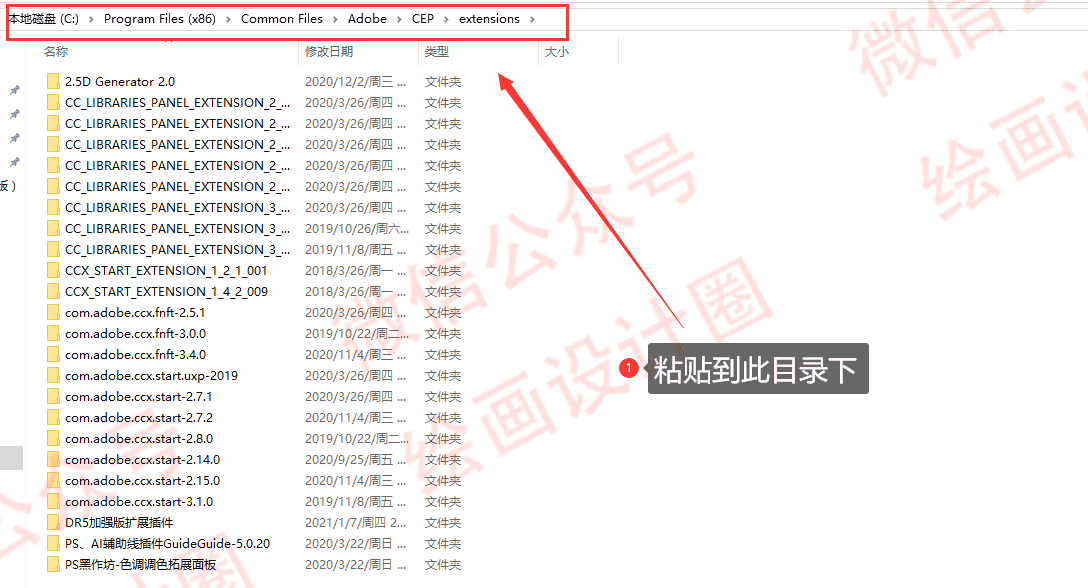1088x588 pixels.
Task: Click the folder icon beside CCX_START_EXTENSION_1_4_2_009
Action: point(53,292)
